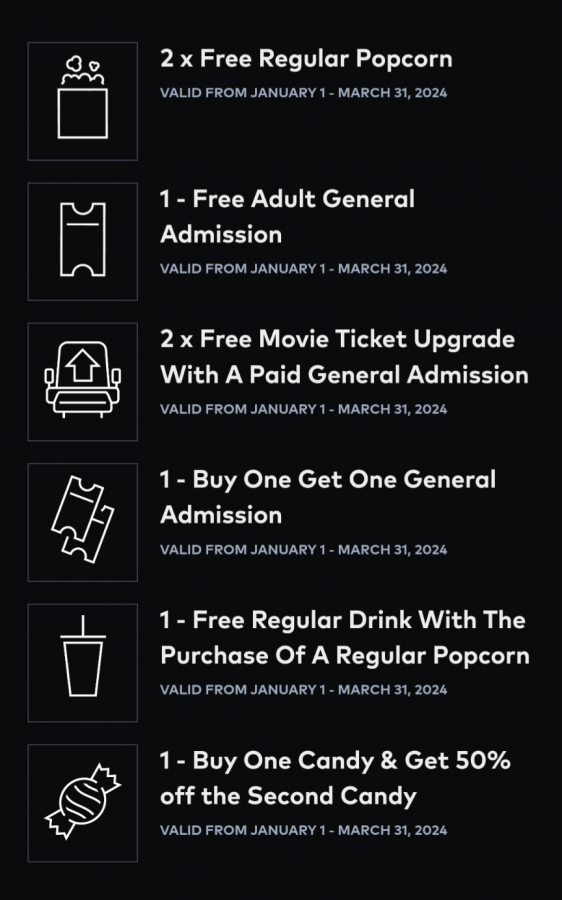The height and width of the screenshot is (900, 562).
Task: Click 'With A Paid General Admission' text line
Action: (x=344, y=375)
